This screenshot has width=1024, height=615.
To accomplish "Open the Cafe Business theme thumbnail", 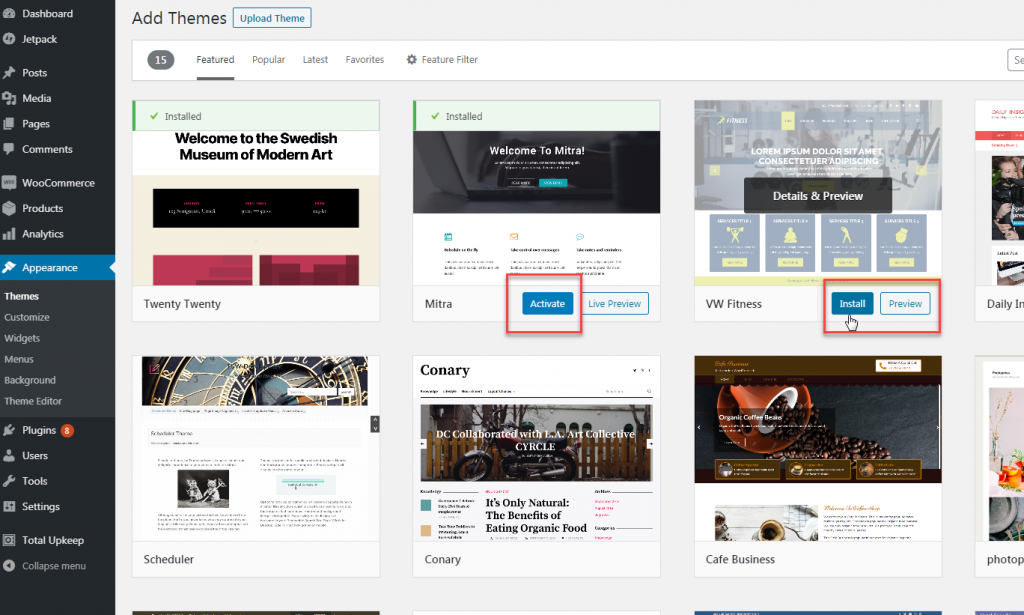I will click(x=818, y=448).
